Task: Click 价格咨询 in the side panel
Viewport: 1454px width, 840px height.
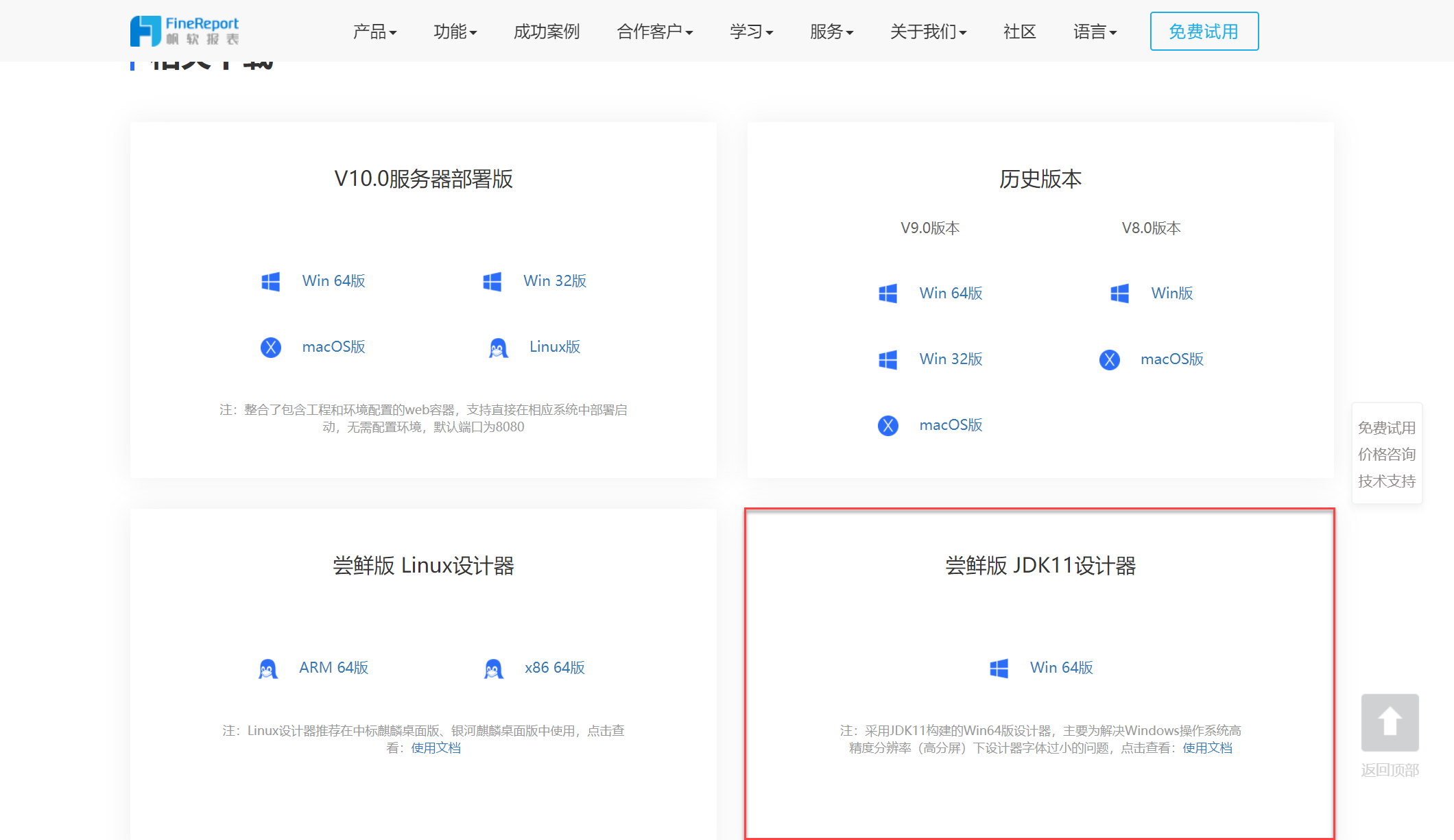Action: click(1386, 454)
